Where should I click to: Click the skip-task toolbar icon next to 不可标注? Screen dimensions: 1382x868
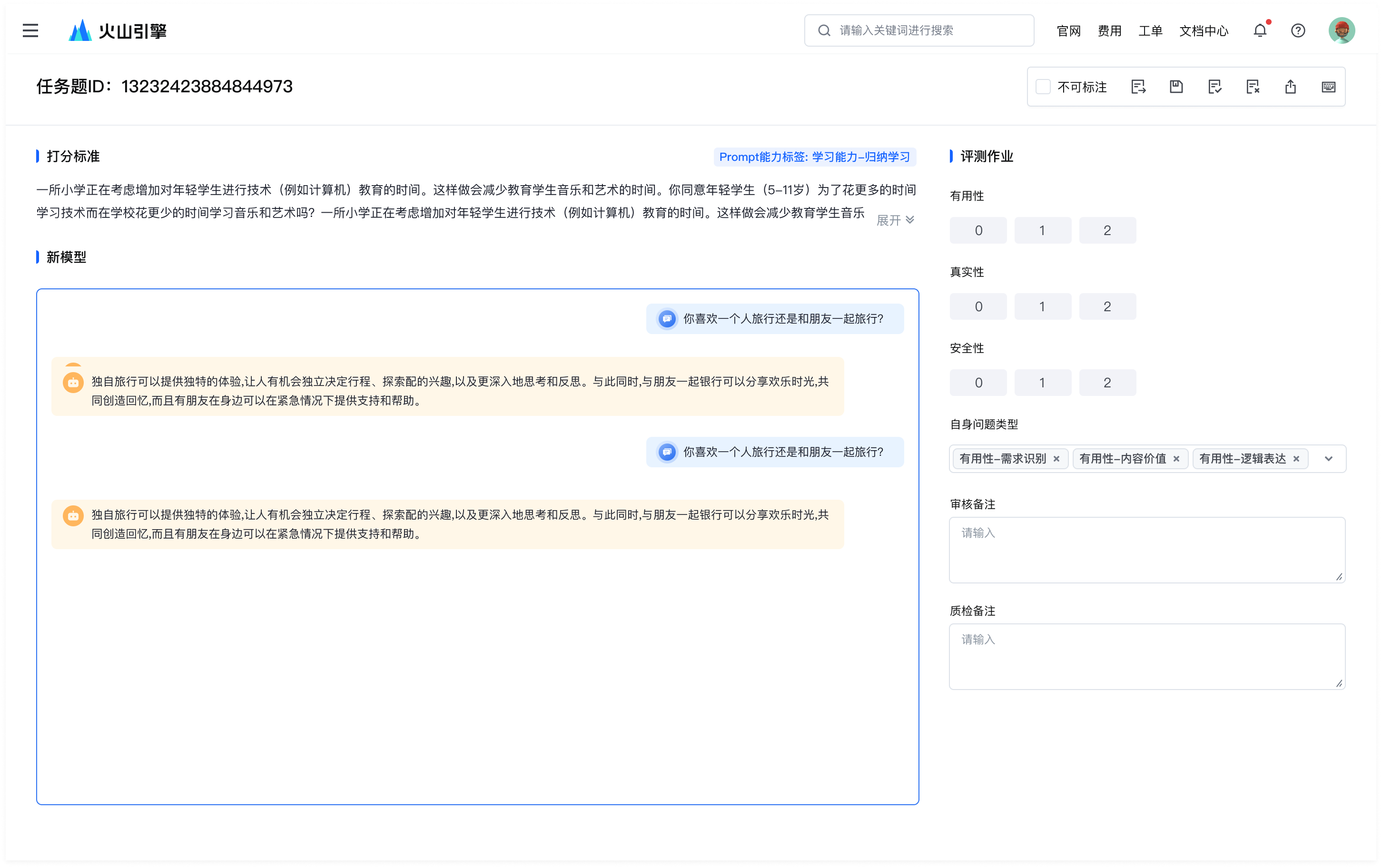1139,87
